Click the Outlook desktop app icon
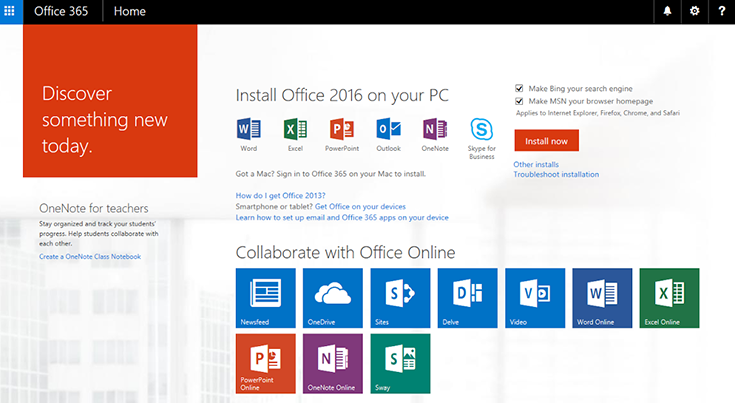Viewport: 735px width, 403px height. (388, 129)
